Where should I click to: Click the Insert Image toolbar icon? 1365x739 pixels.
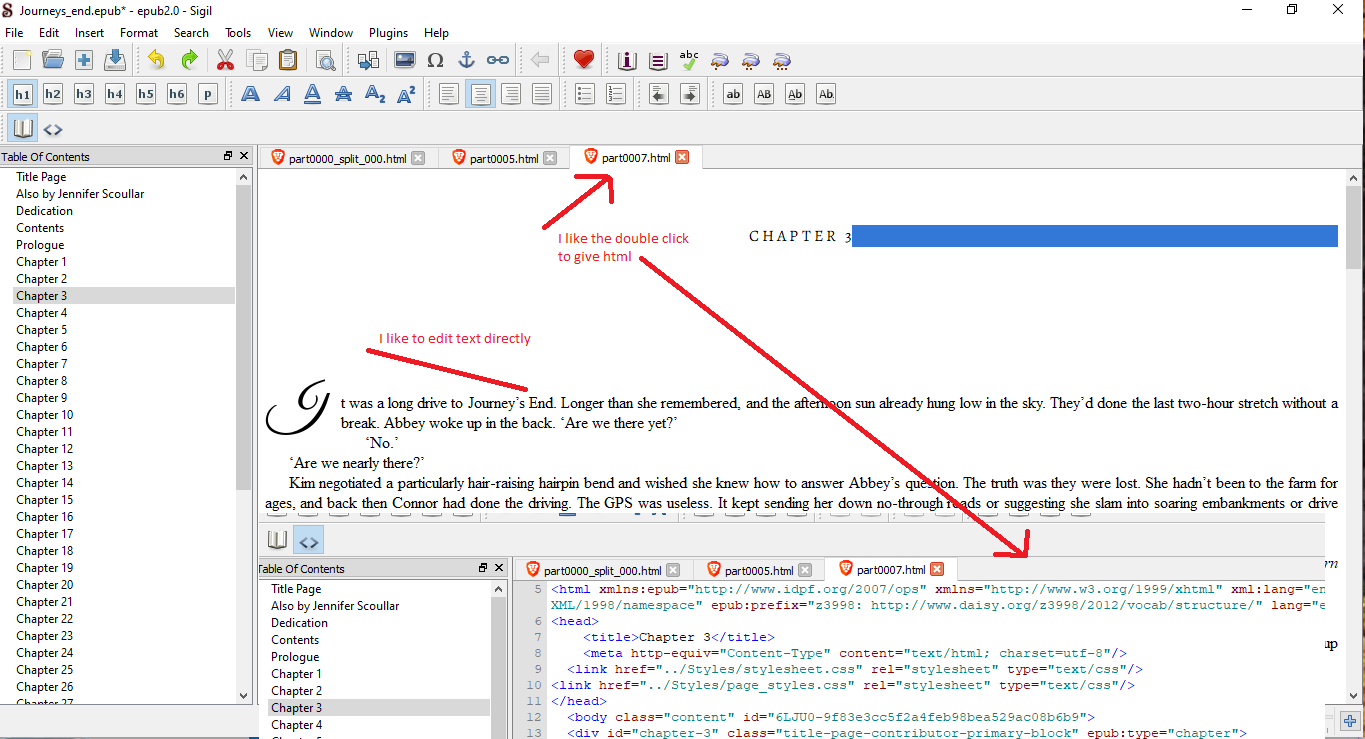[404, 60]
